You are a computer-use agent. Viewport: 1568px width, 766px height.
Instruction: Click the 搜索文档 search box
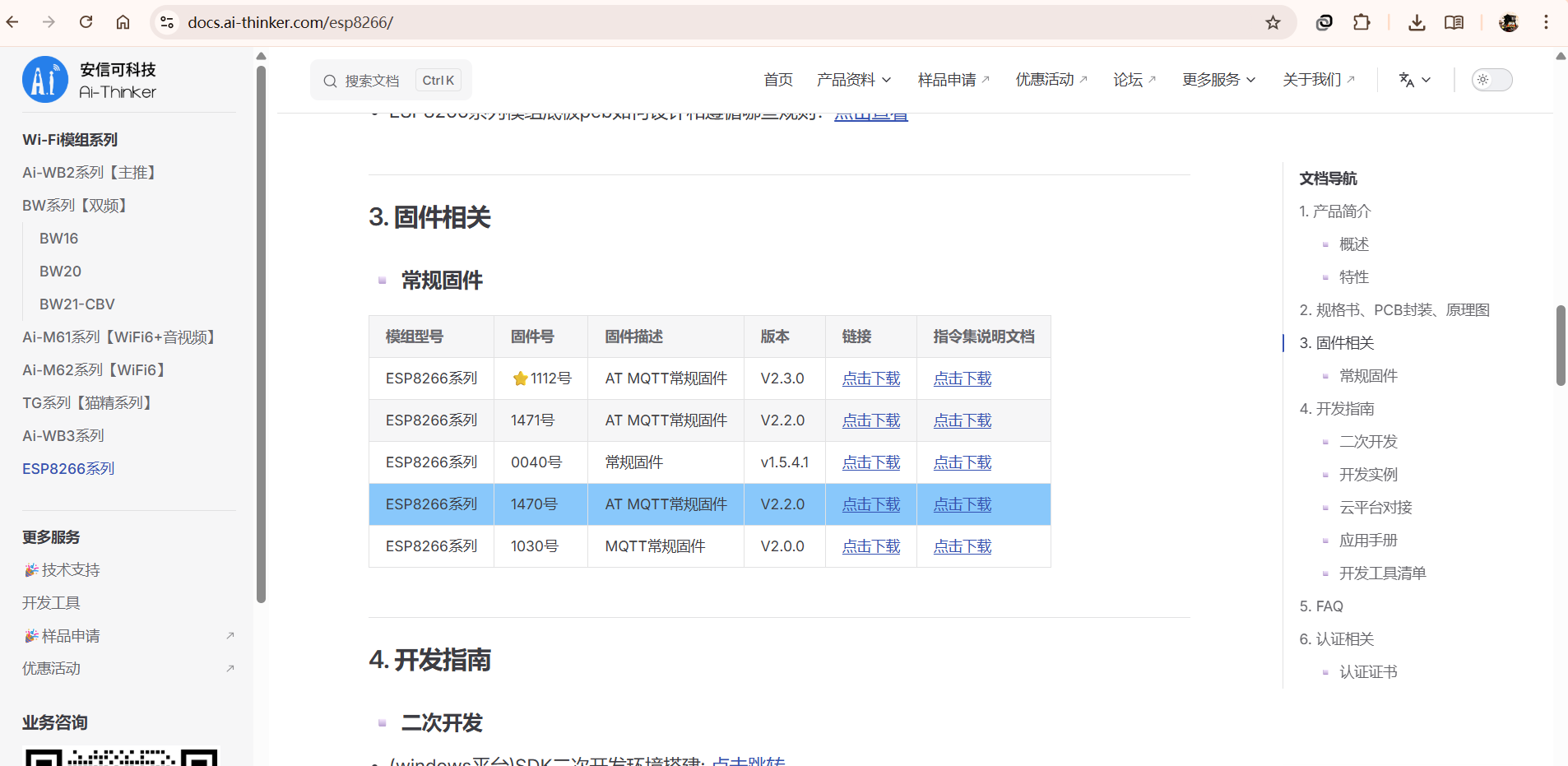391,80
